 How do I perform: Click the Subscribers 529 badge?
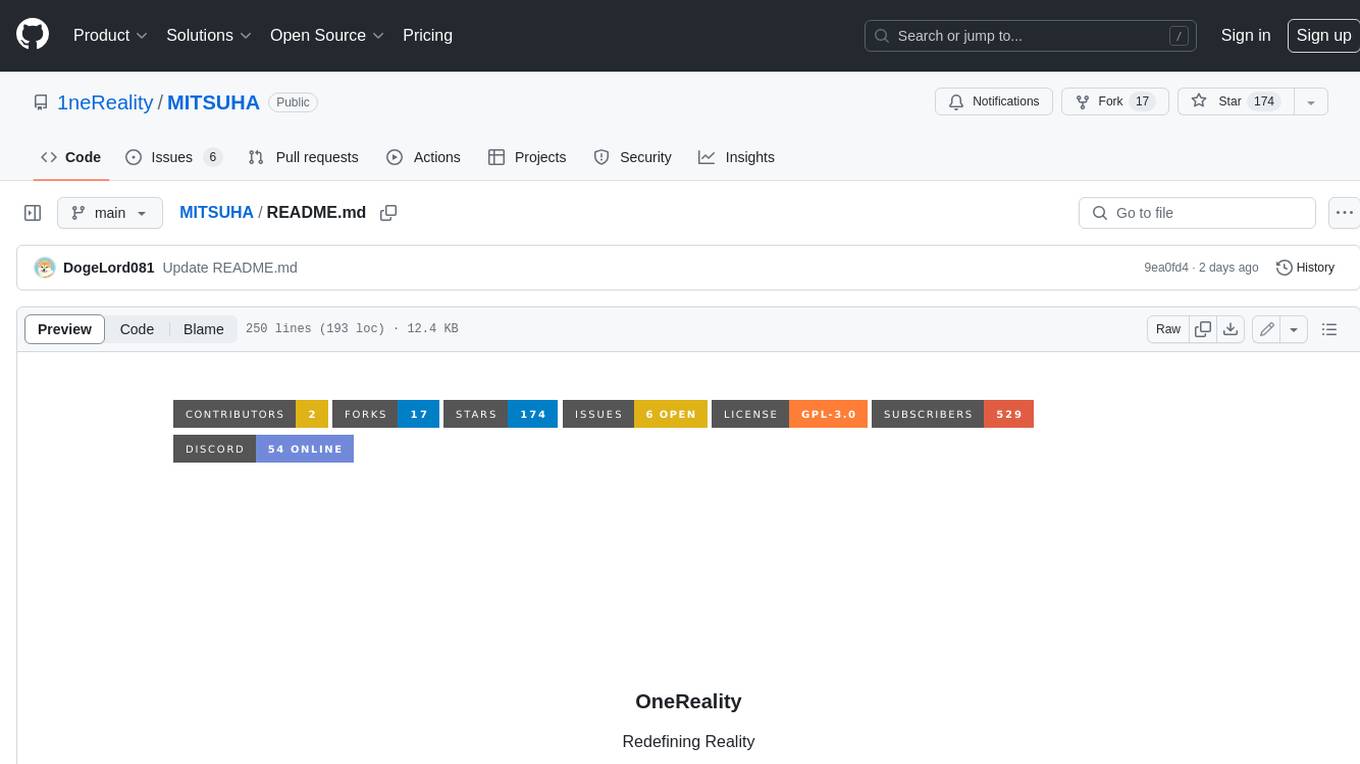(952, 414)
